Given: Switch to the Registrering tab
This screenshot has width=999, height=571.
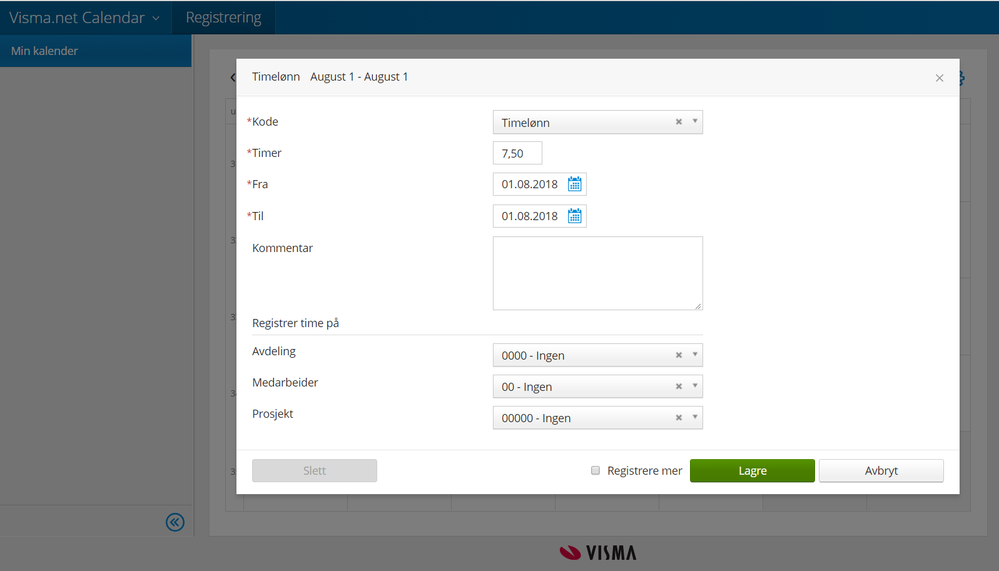Looking at the screenshot, I should click(224, 17).
